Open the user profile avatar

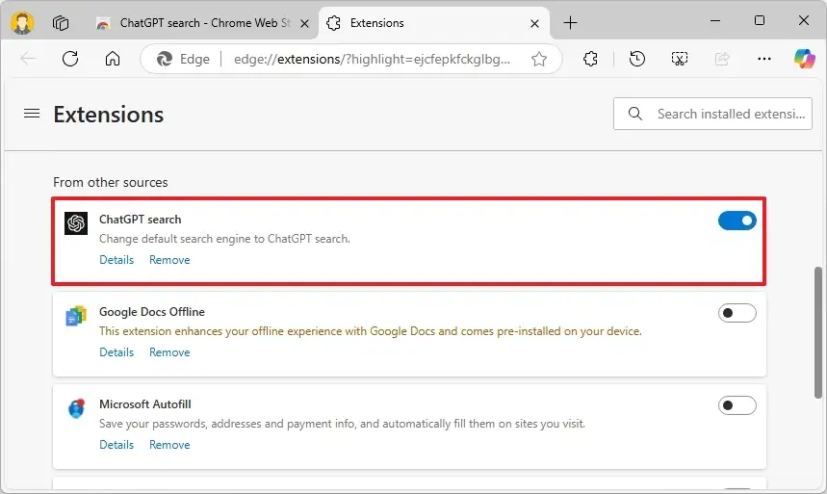[22, 23]
